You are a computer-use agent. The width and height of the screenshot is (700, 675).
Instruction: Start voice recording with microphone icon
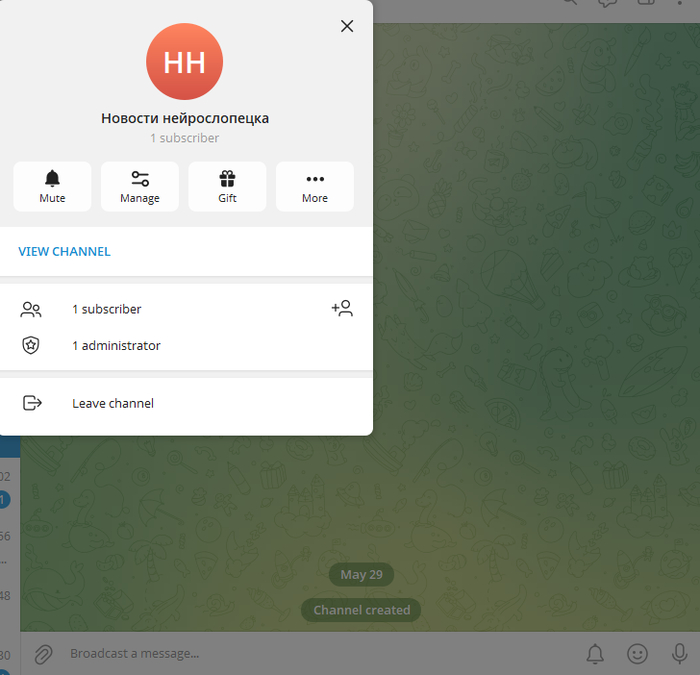click(x=679, y=654)
